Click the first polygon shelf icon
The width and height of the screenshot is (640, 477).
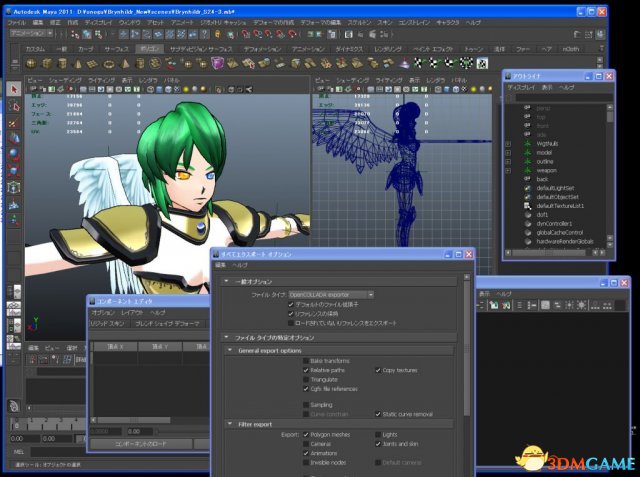point(31,64)
